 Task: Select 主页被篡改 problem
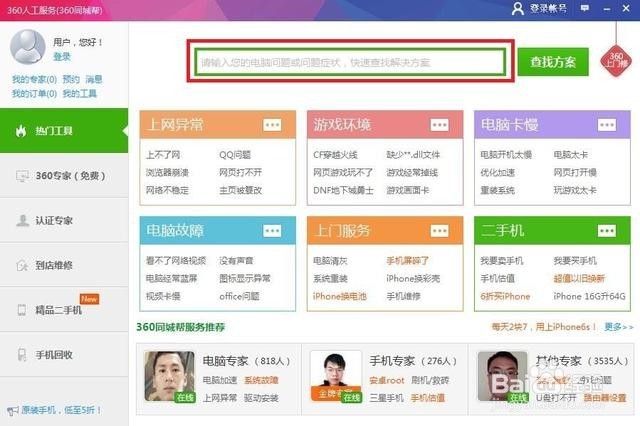click(241, 190)
